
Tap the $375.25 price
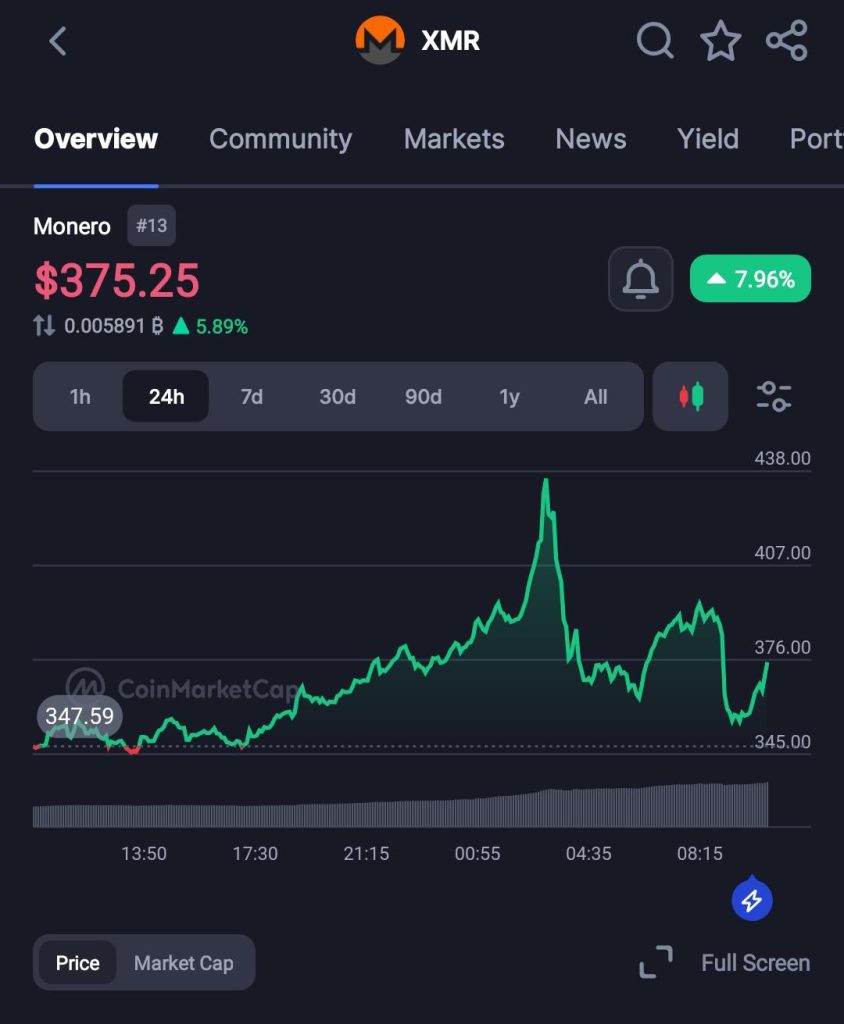tap(117, 281)
